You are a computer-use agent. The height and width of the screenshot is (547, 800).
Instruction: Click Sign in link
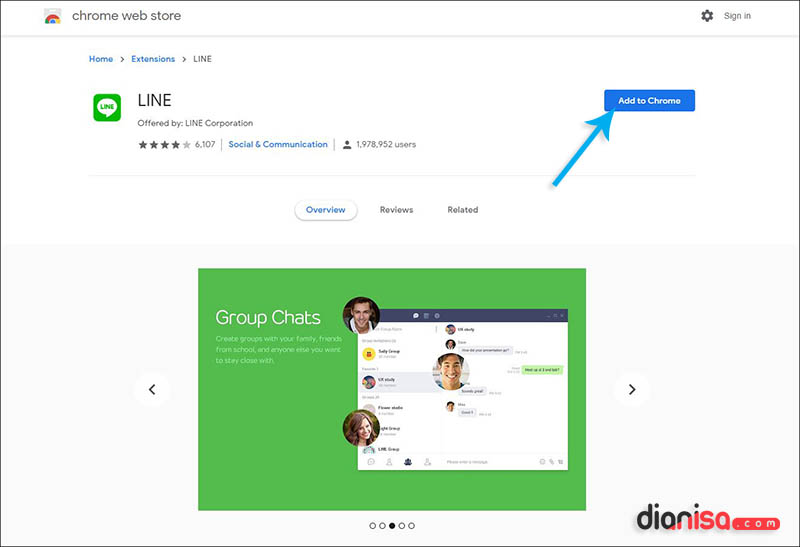point(737,16)
